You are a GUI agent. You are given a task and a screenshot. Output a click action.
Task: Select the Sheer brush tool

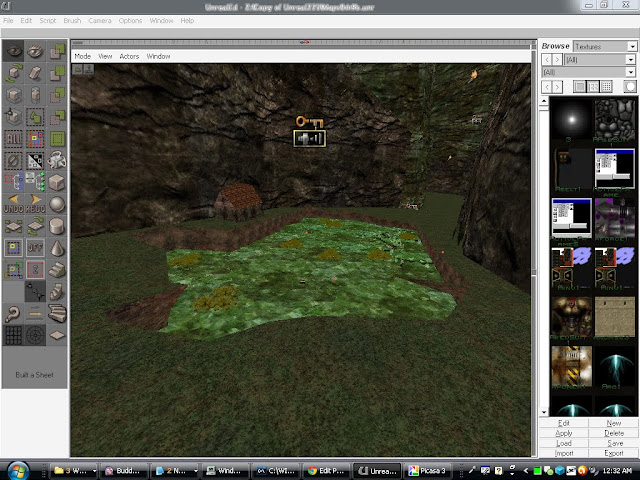click(x=35, y=73)
